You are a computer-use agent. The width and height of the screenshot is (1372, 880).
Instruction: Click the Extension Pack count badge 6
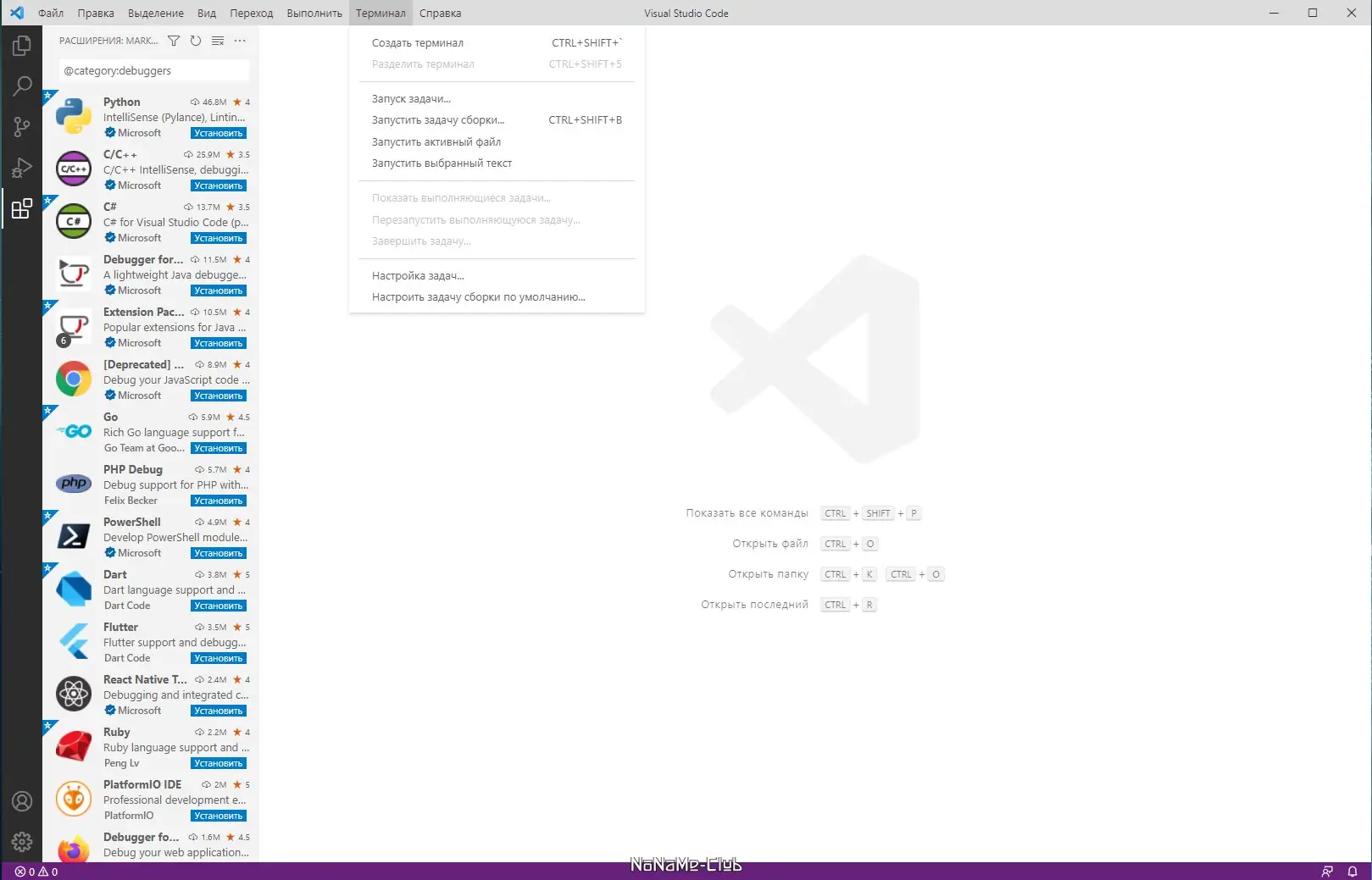click(x=63, y=340)
